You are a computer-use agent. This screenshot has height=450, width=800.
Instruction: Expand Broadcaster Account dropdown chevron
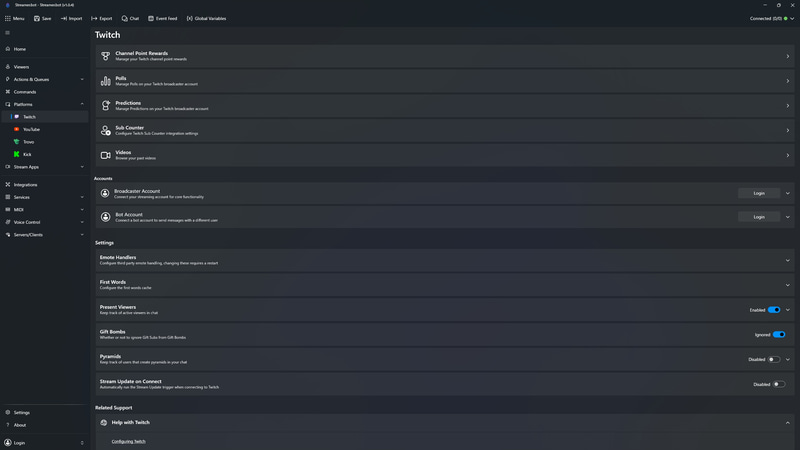pos(788,193)
